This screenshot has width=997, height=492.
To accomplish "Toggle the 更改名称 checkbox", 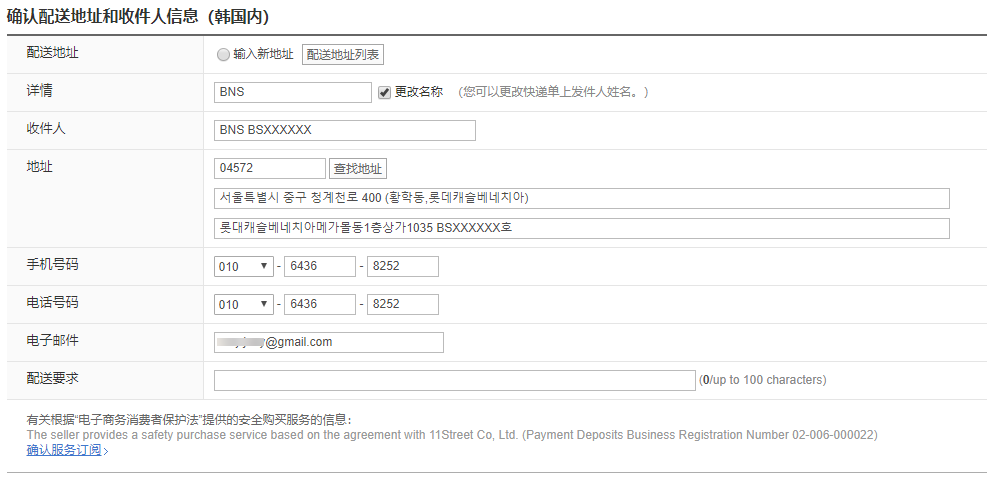I will pyautogui.click(x=385, y=92).
